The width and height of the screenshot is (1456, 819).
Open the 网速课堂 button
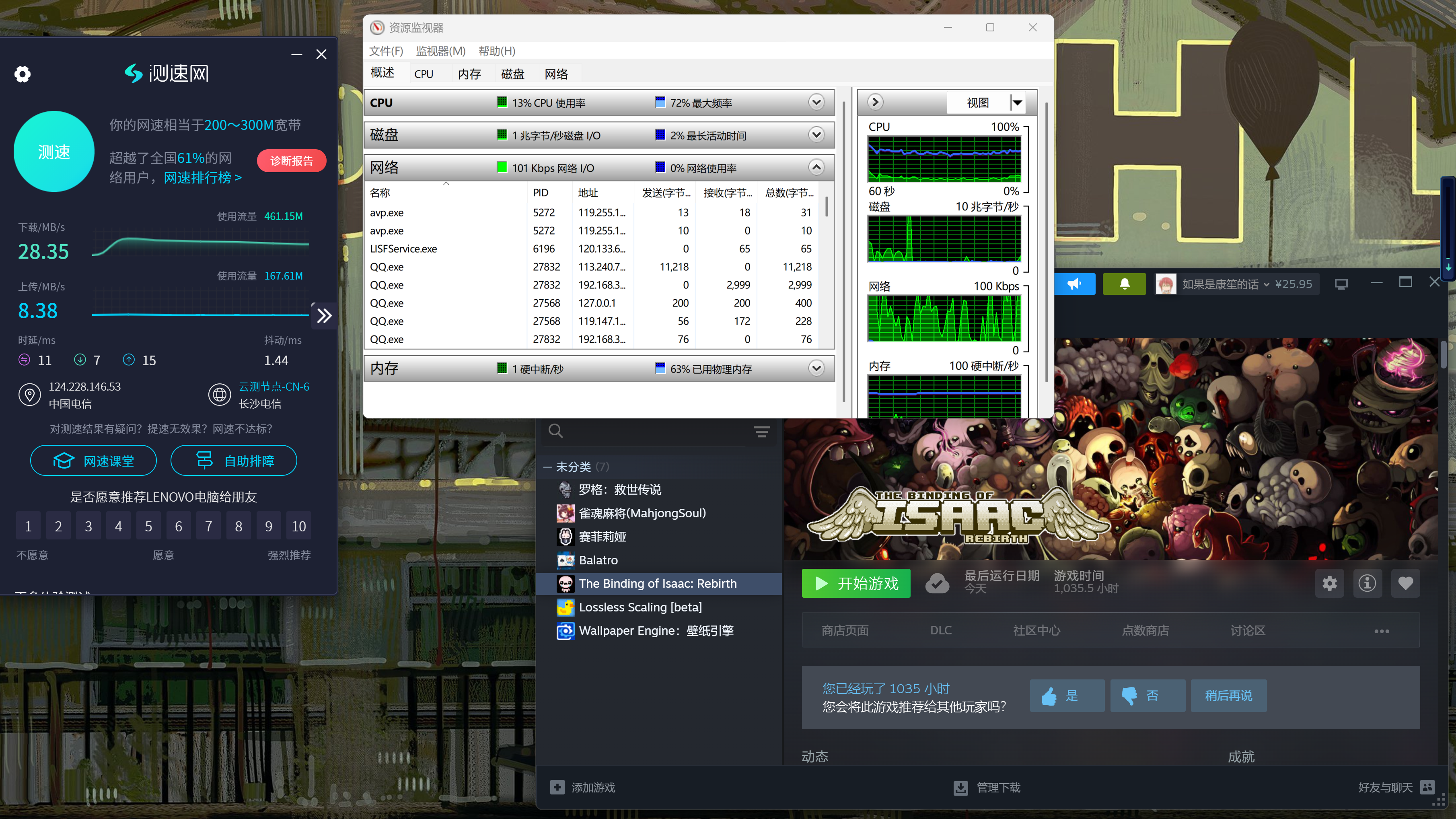click(x=93, y=461)
